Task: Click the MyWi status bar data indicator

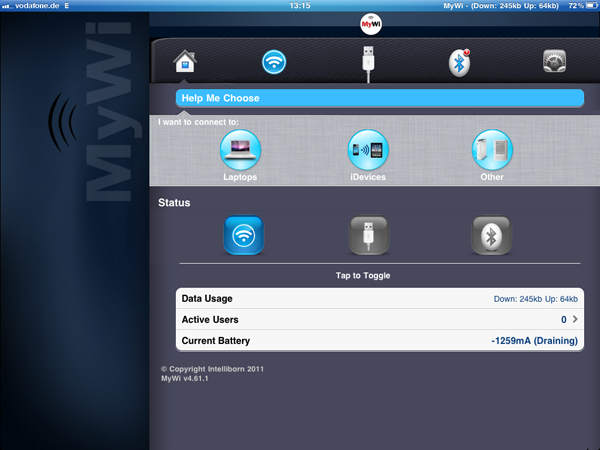Action: pos(501,6)
